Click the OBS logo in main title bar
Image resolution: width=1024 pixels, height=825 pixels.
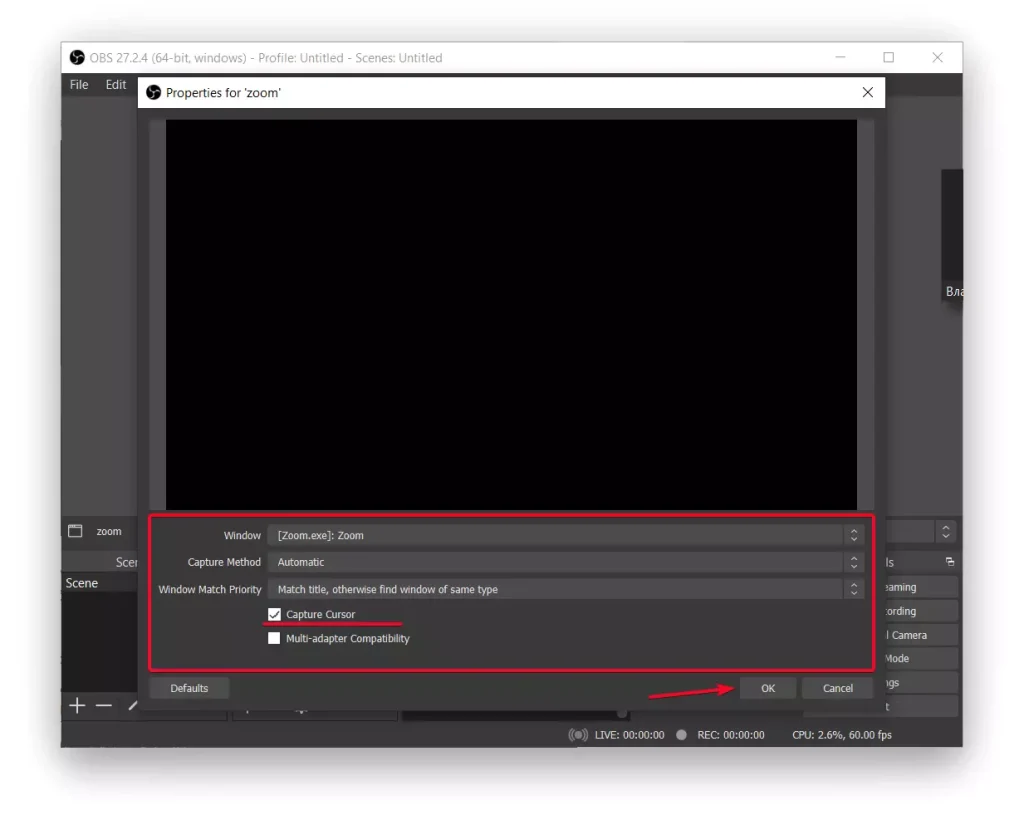[x=77, y=57]
